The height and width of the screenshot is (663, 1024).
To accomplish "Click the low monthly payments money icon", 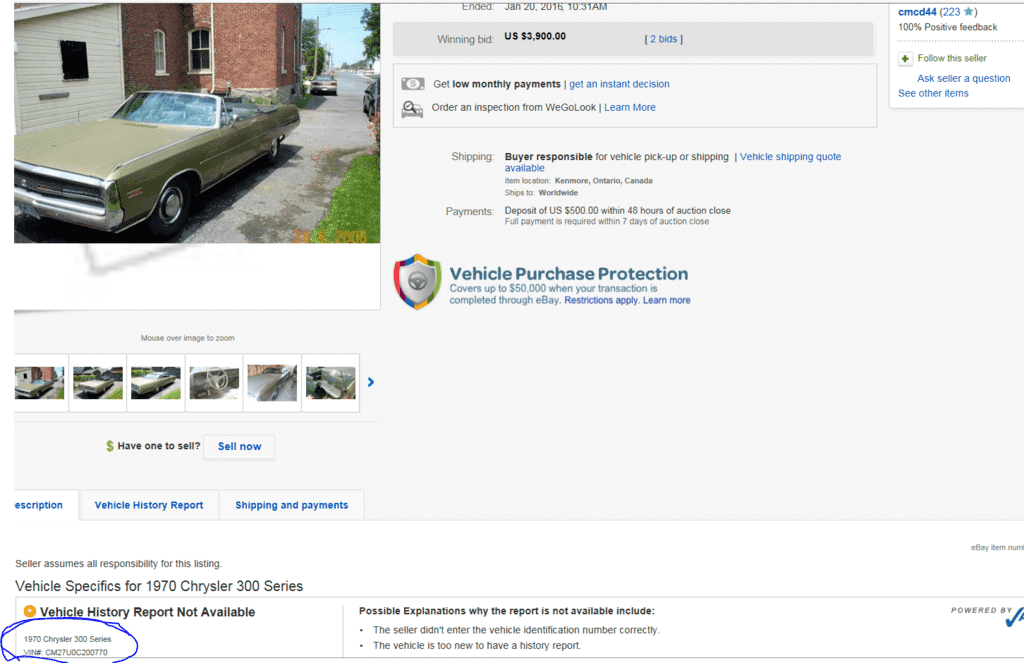I will click(412, 84).
